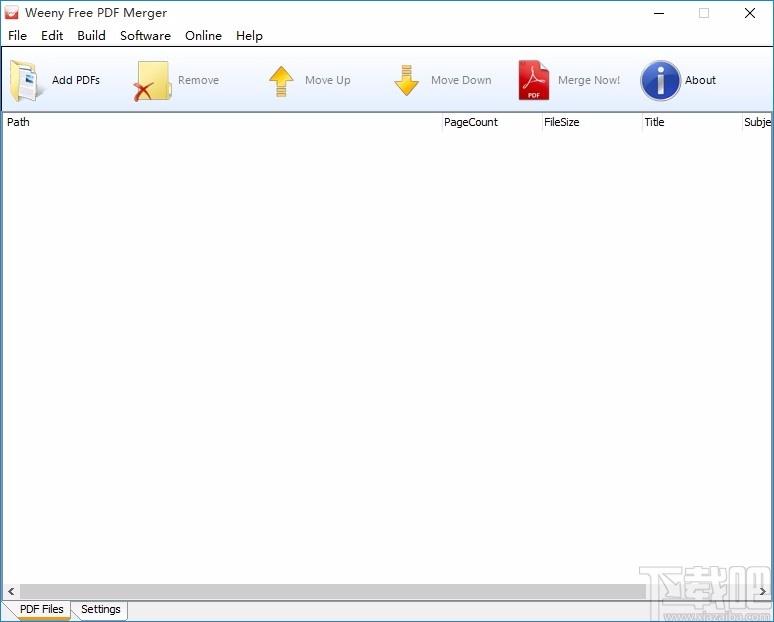Click the Remove folder icon with red X
774x622 pixels.
[152, 81]
